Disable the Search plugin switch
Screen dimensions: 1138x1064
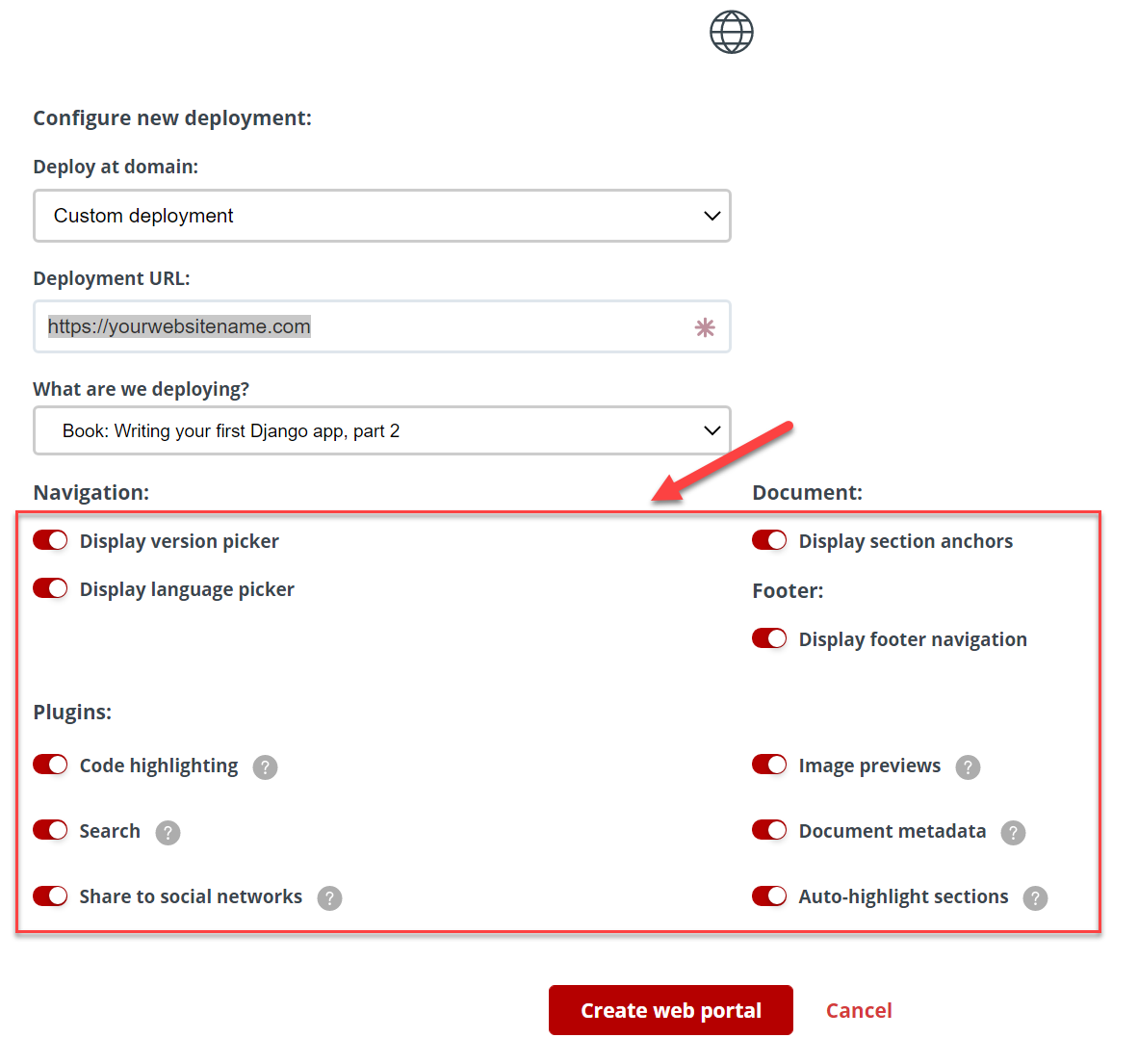(50, 830)
